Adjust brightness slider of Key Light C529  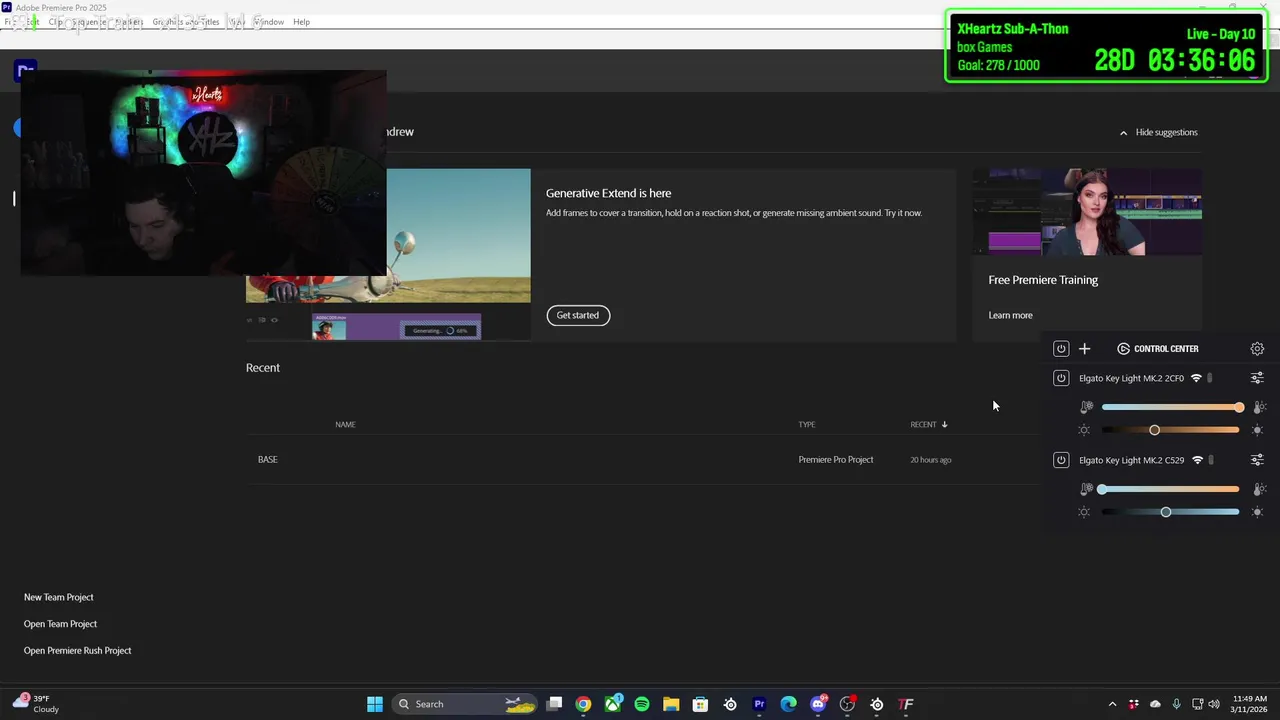[x=1170, y=512]
